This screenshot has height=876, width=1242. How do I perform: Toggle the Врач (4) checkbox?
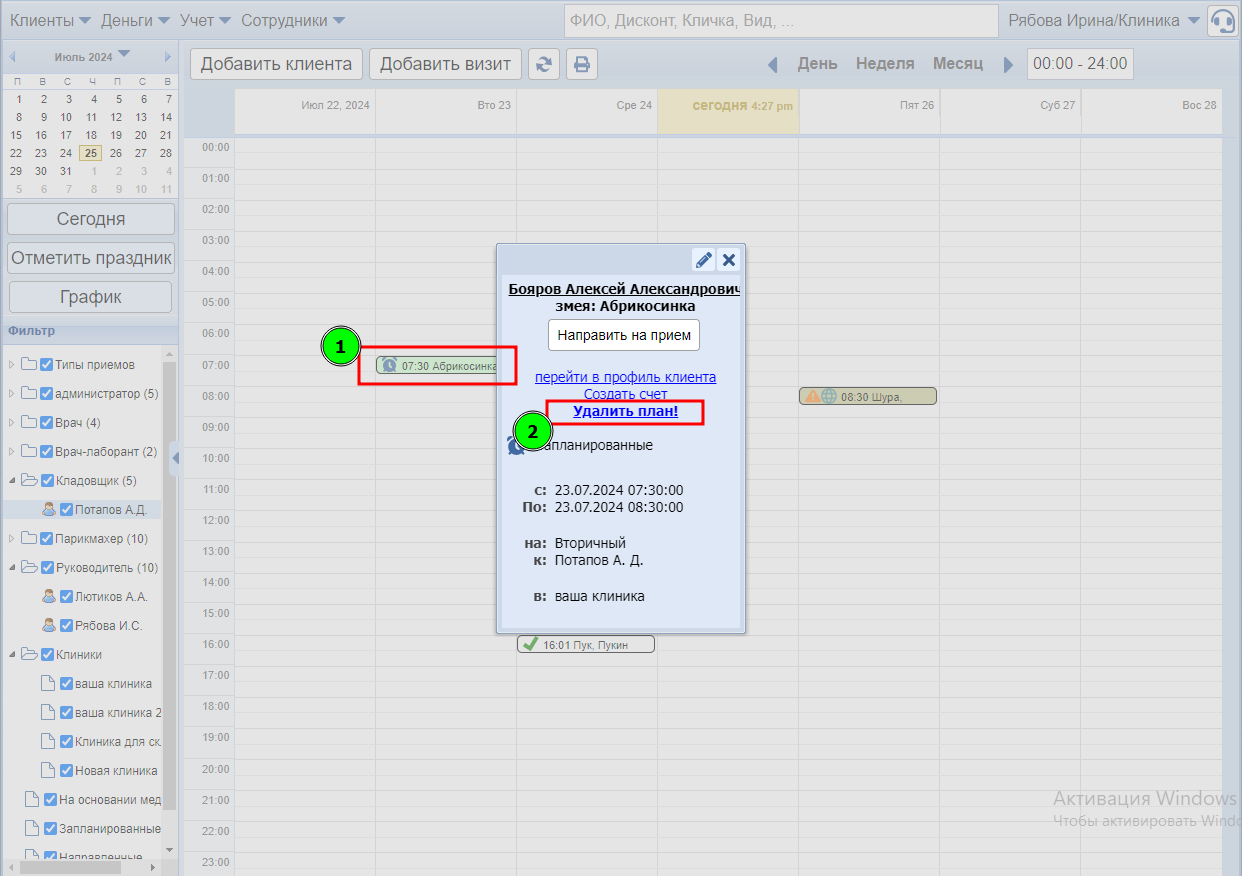(47, 423)
